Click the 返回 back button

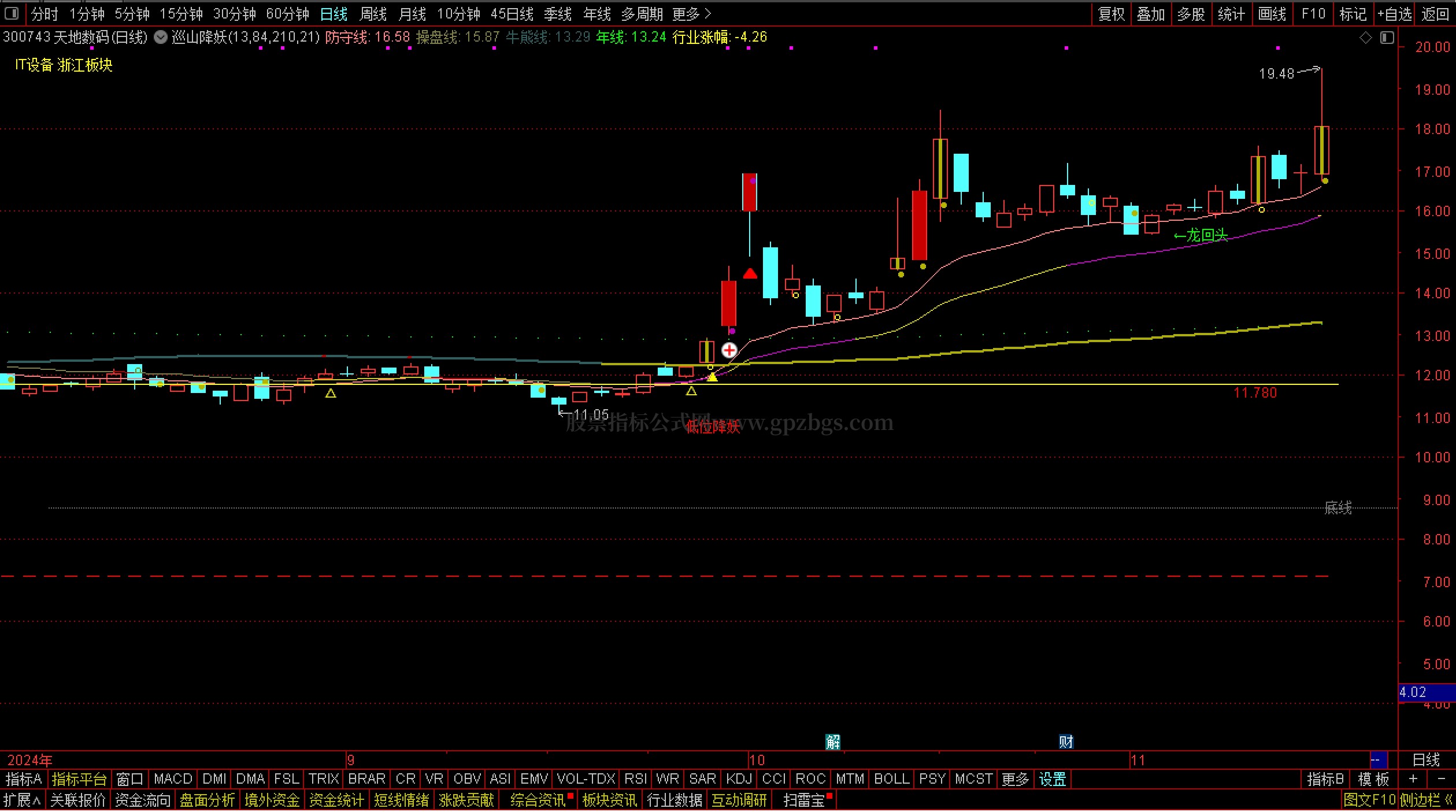pyautogui.click(x=1435, y=14)
